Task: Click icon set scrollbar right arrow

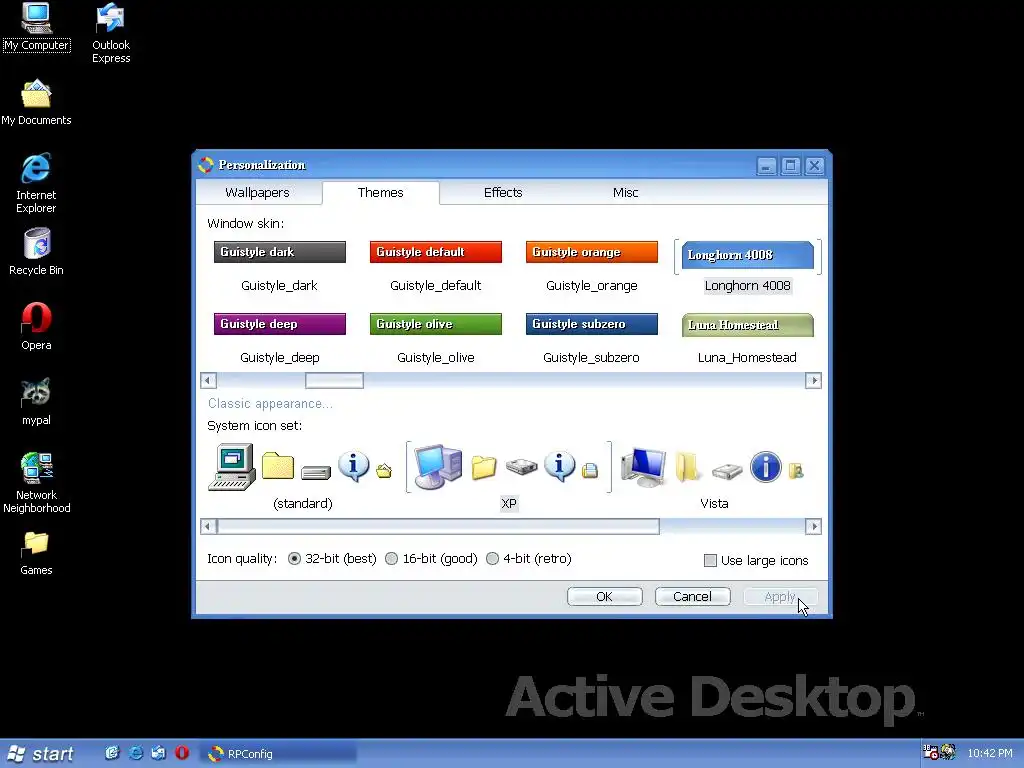Action: click(813, 526)
